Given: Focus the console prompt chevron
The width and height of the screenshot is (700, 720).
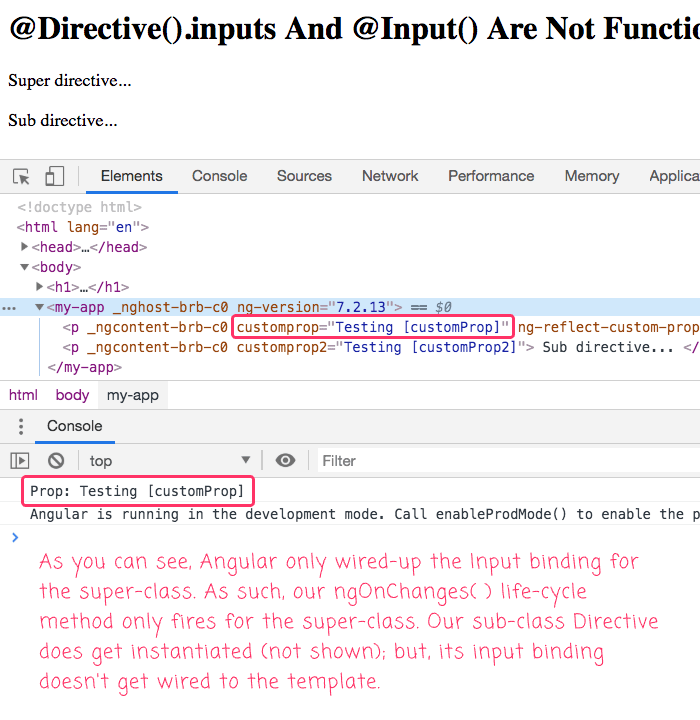Looking at the screenshot, I should pyautogui.click(x=15, y=537).
